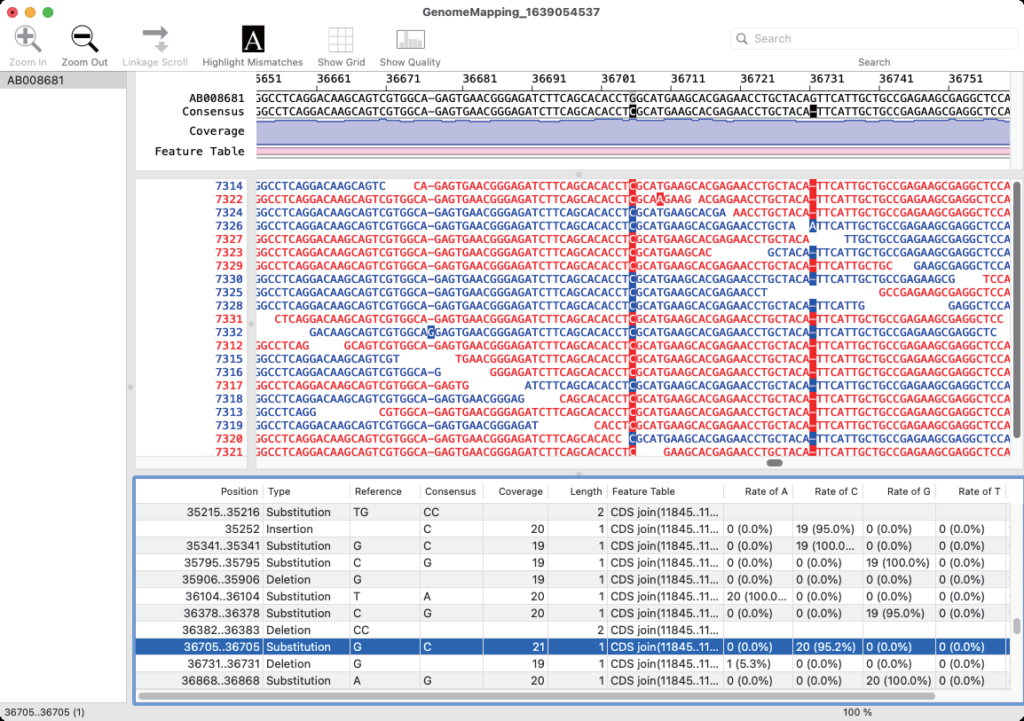1024x721 pixels.
Task: Click read ID 7330 in alignment
Action: click(x=229, y=279)
